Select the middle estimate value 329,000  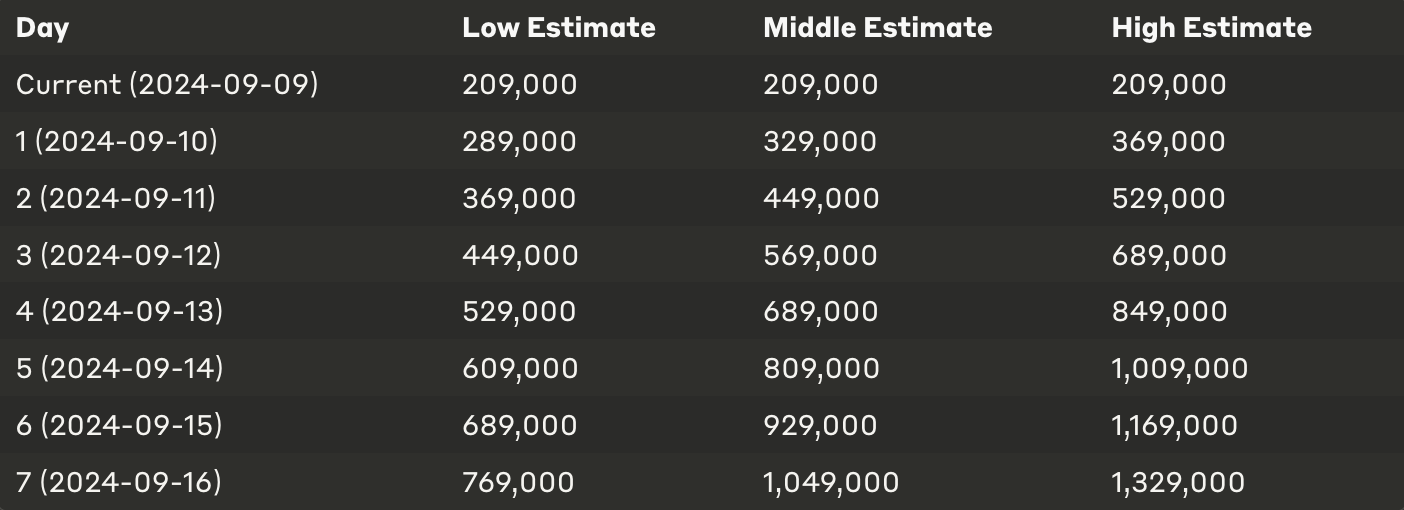pos(821,141)
